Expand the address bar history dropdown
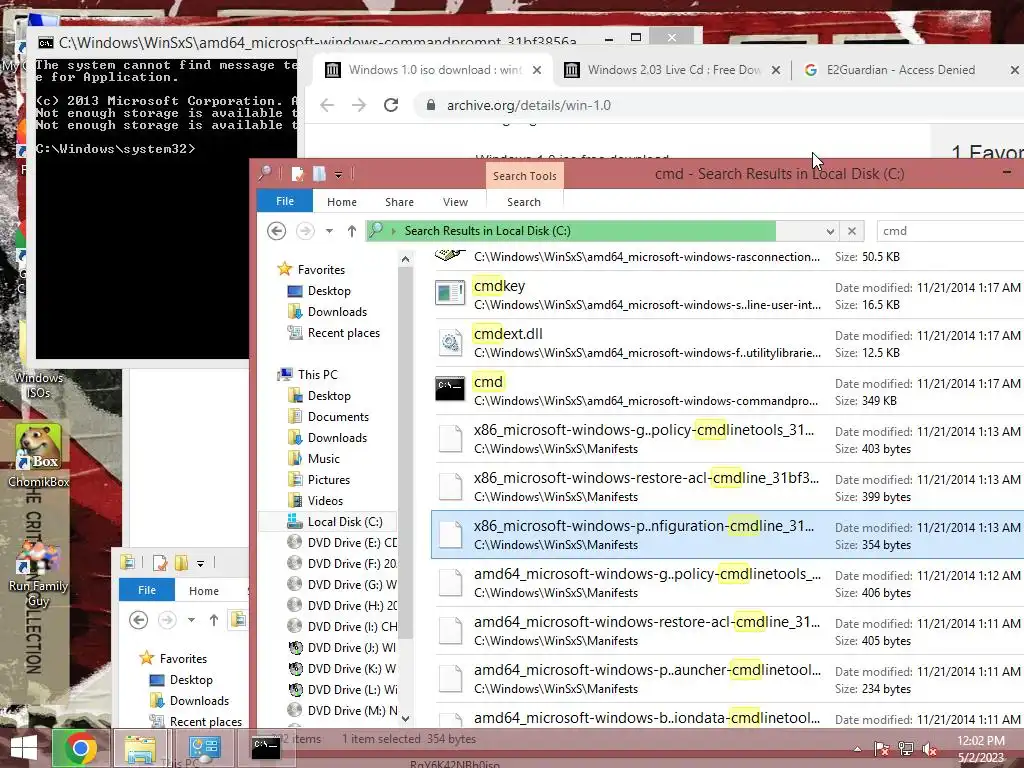The image size is (1024, 768). [x=829, y=231]
